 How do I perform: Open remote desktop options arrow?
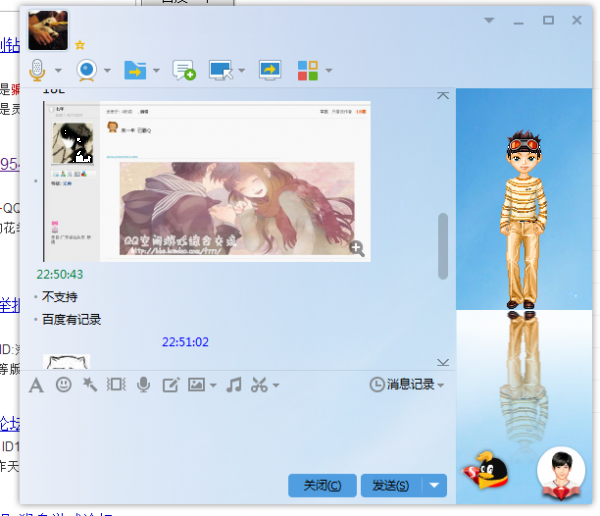click(x=241, y=70)
